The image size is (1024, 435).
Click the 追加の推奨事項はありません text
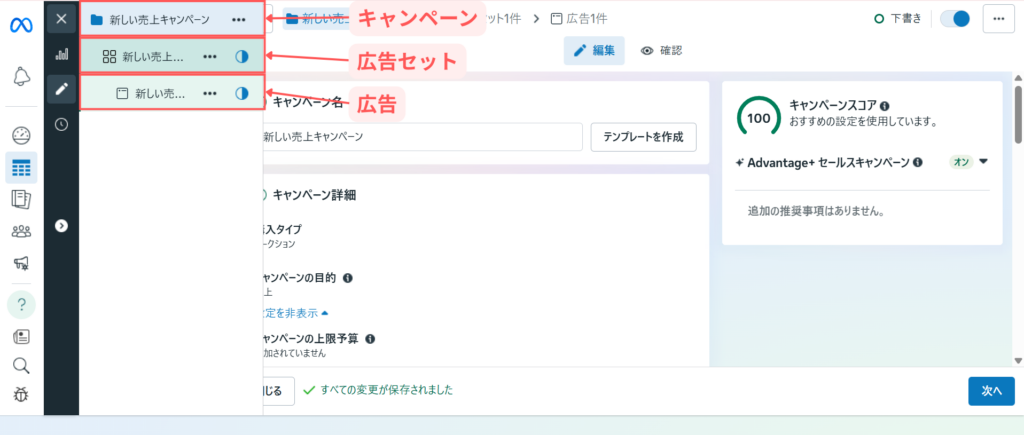point(816,212)
